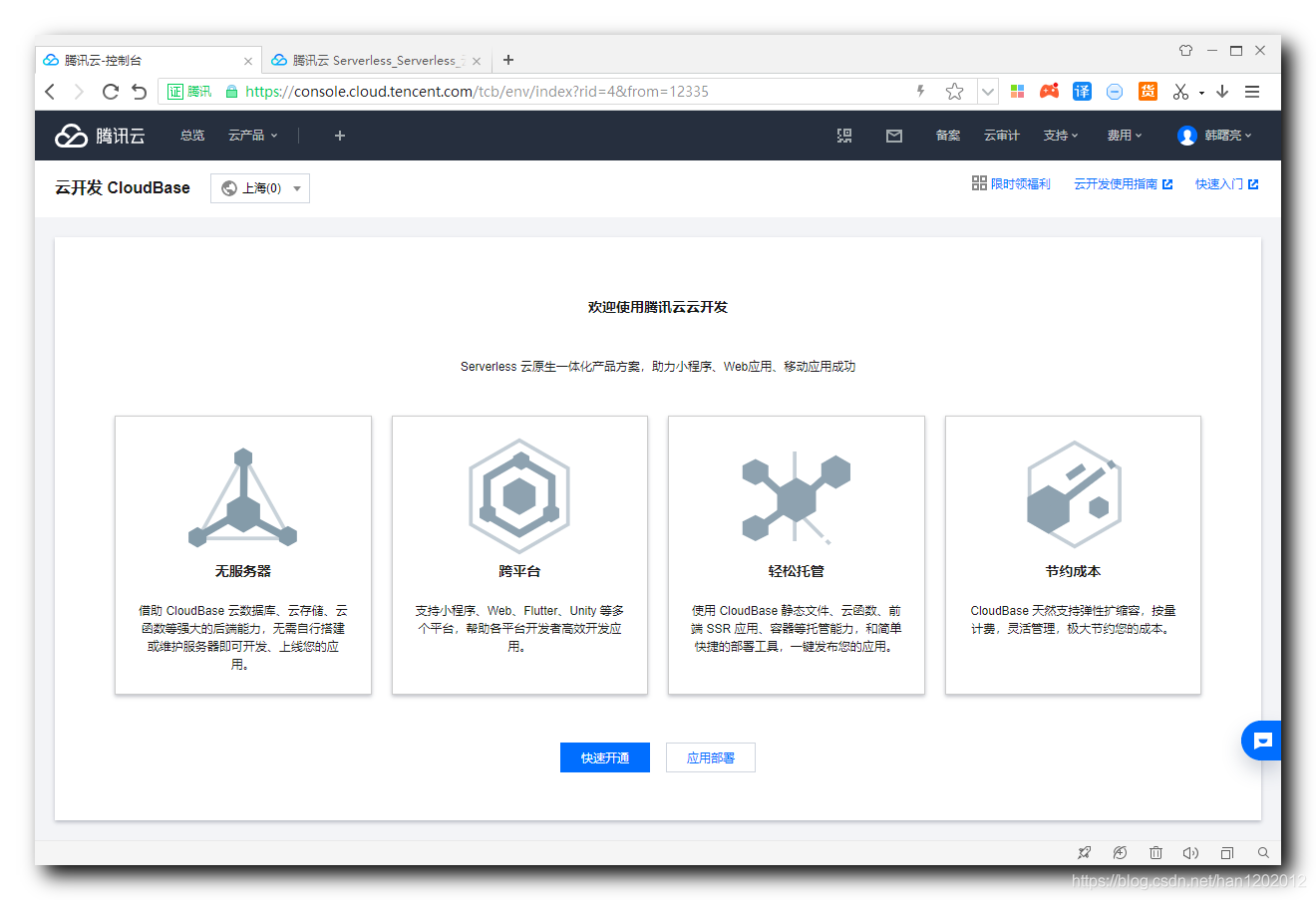Click the 云开发 CloudBase title
Image resolution: width=1316 pixels, height=900 pixels.
click(123, 188)
